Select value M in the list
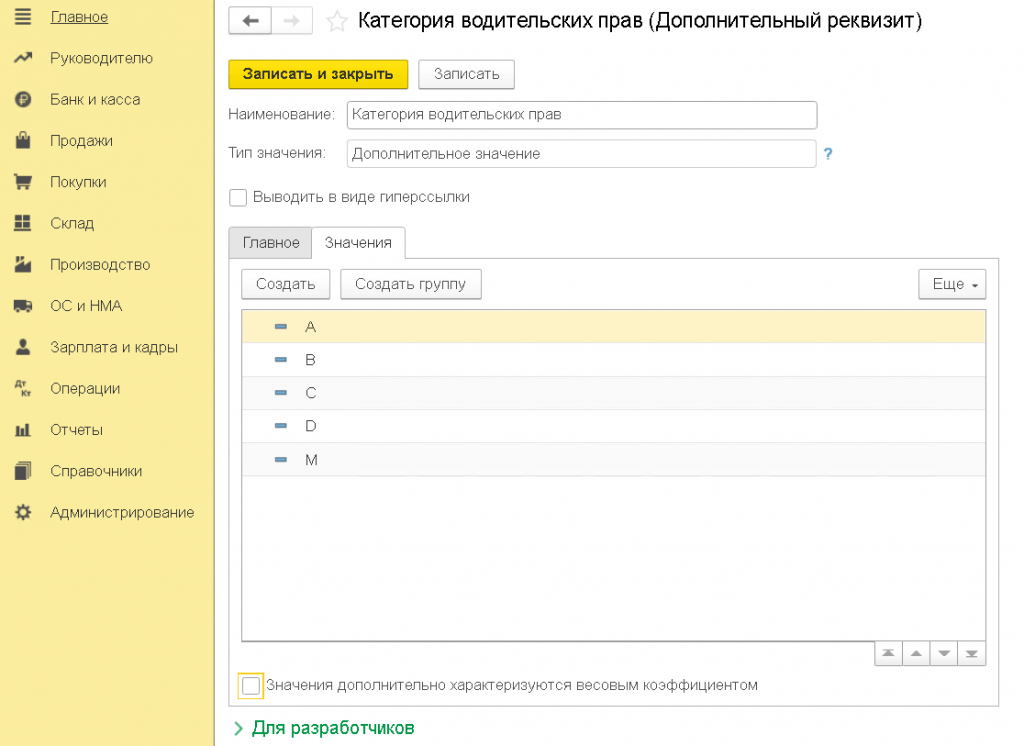 point(311,460)
